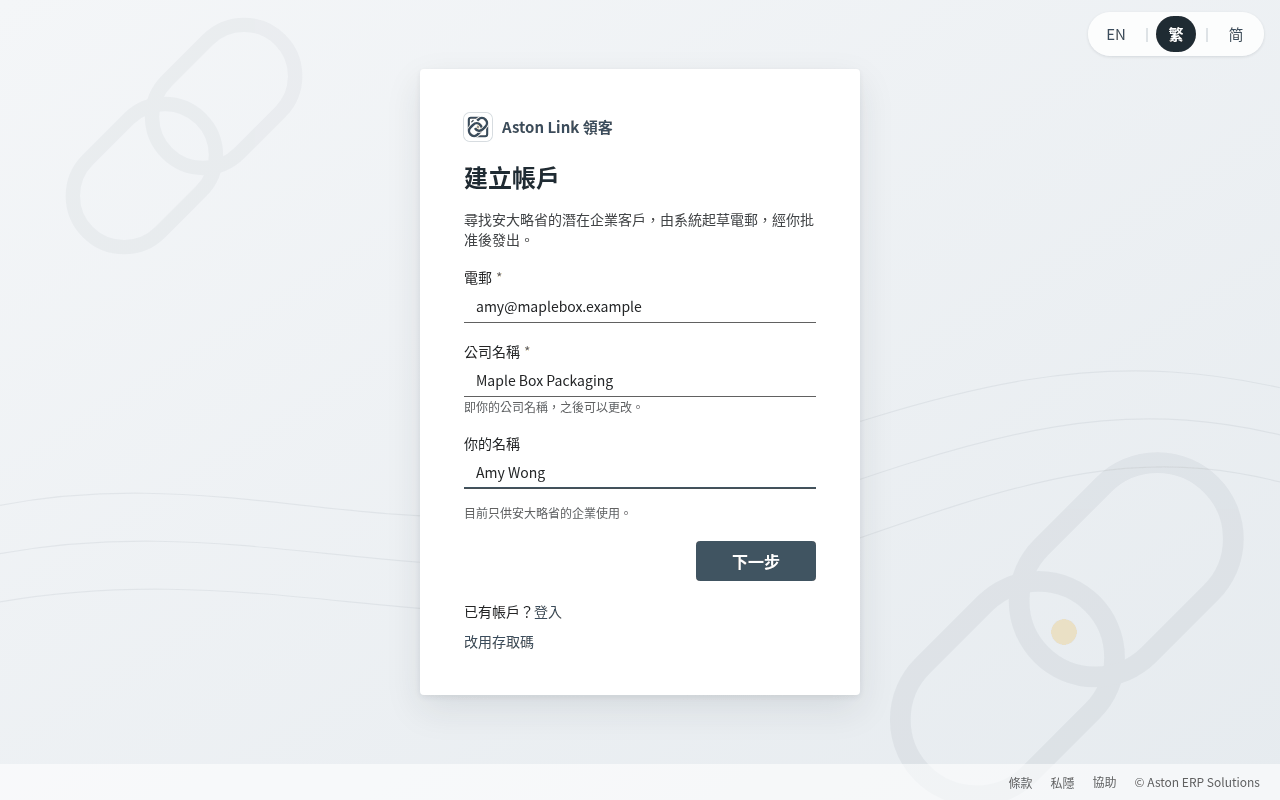Focus the 電郵 email input field

tap(640, 307)
